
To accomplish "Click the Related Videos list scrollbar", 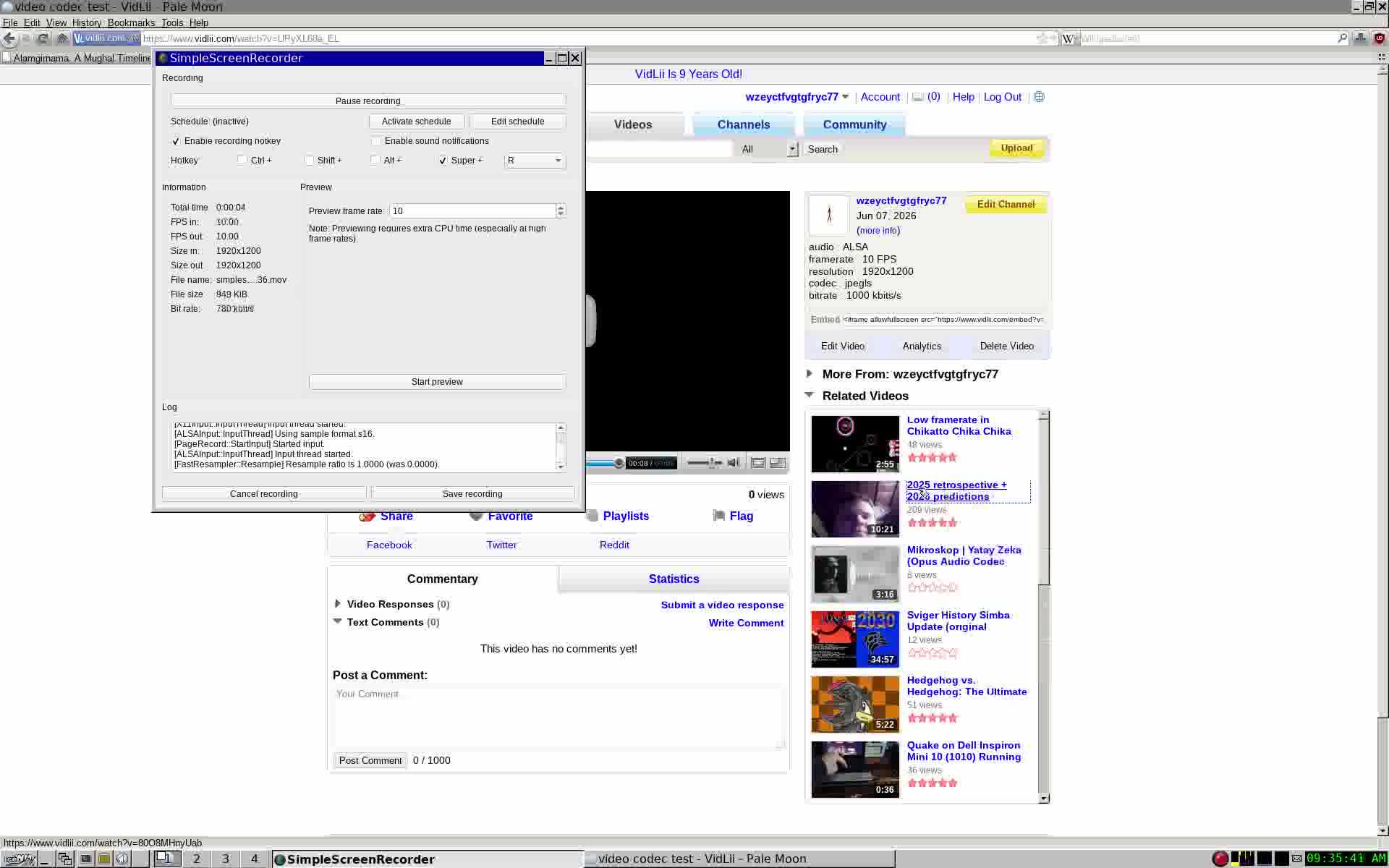I will point(1043,607).
